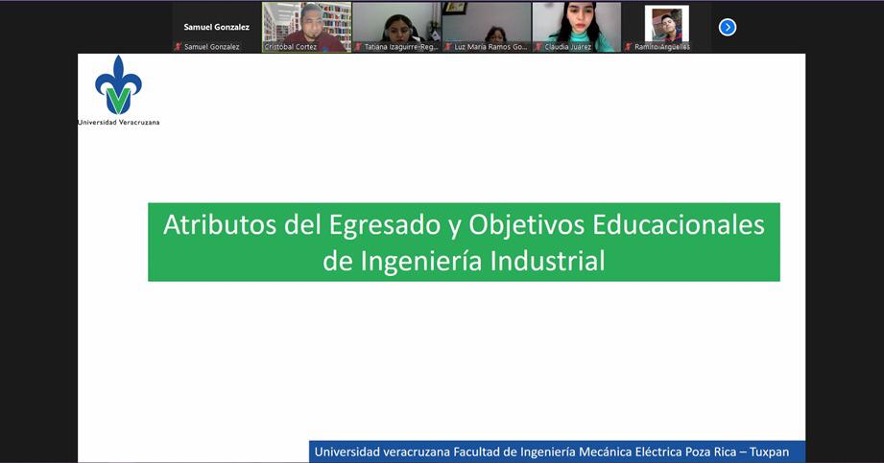Click Ramiro Argüelles's muted microphone icon
Screen dimensions: 884x464
[x=628, y=47]
